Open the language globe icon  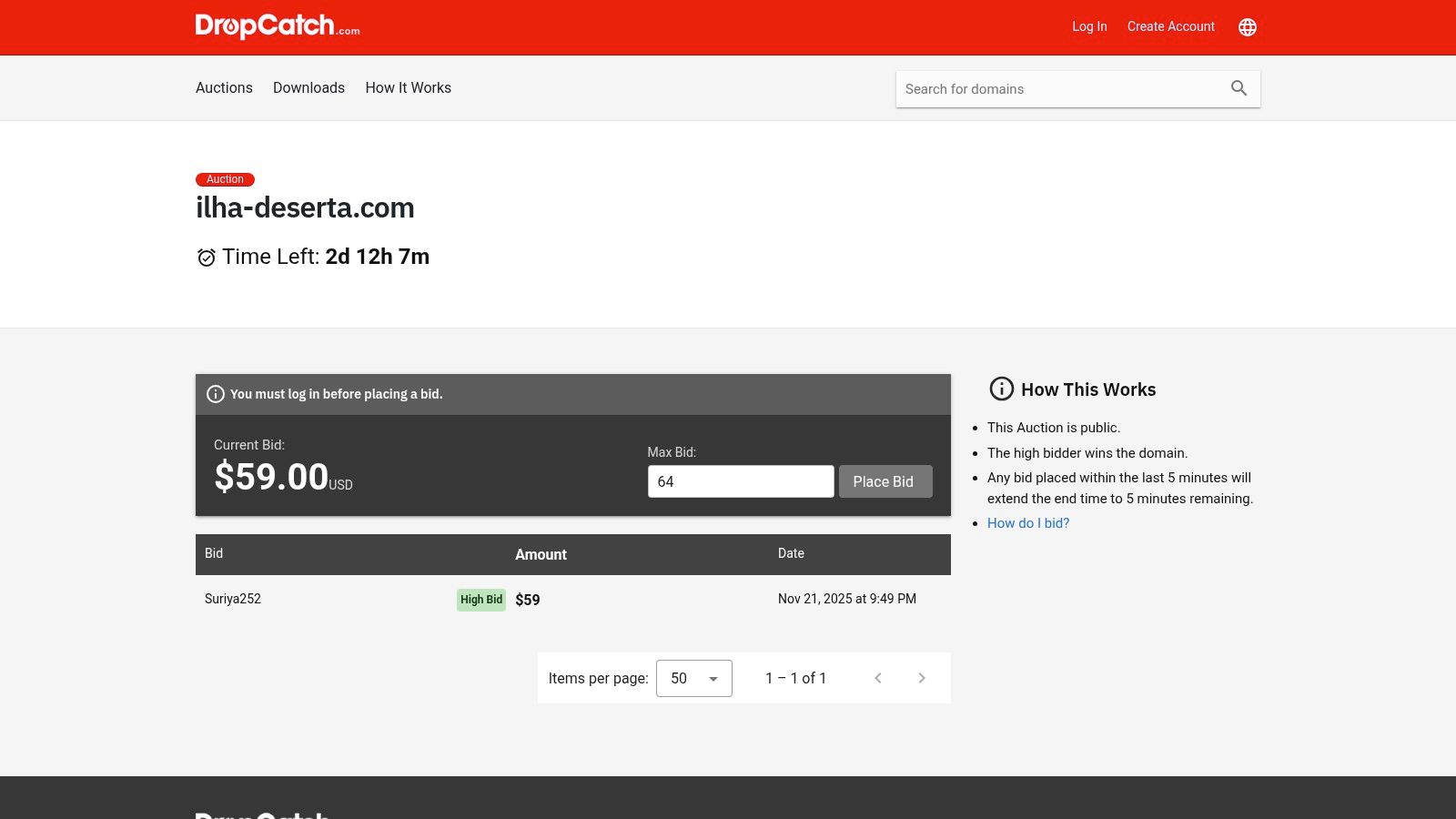click(1248, 27)
